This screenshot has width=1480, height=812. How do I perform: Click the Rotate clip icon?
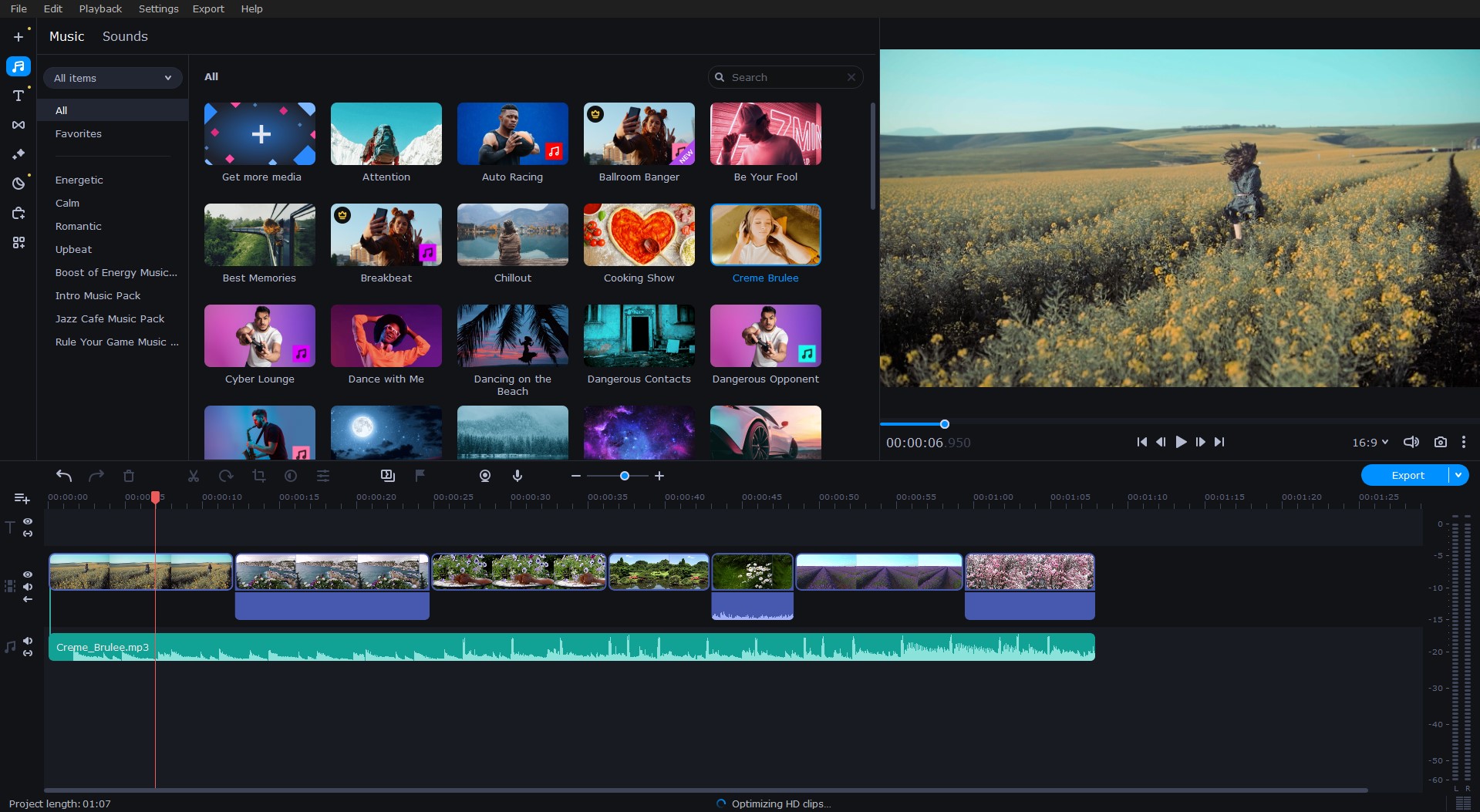point(226,476)
